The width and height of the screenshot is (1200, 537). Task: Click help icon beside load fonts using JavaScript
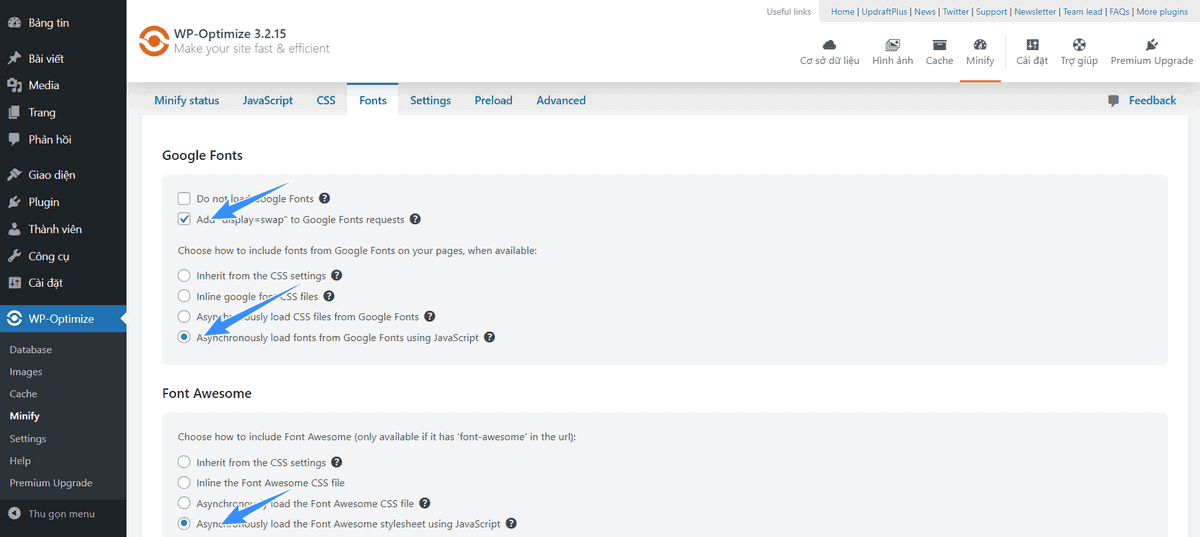point(490,338)
